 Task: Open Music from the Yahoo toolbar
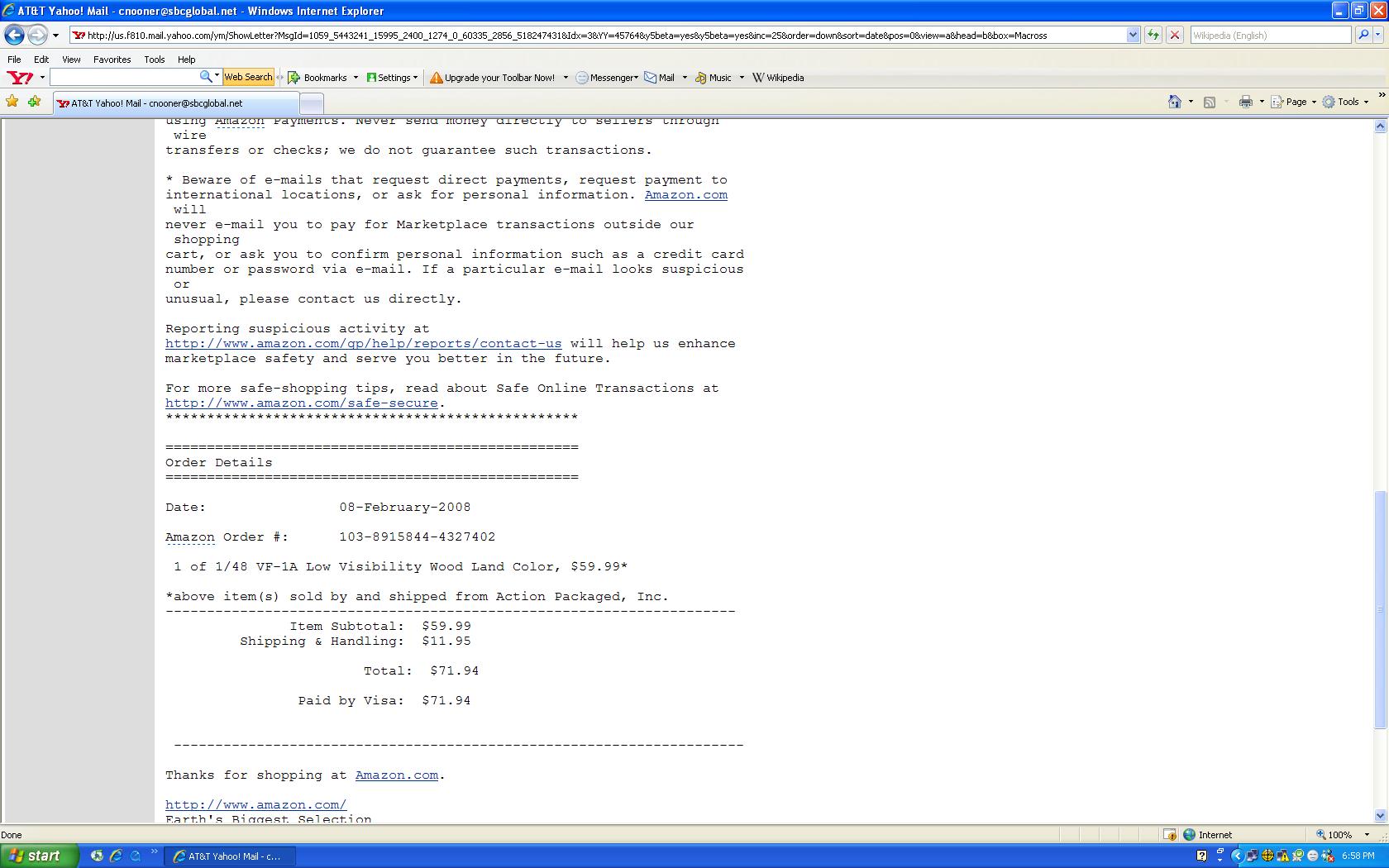point(714,78)
